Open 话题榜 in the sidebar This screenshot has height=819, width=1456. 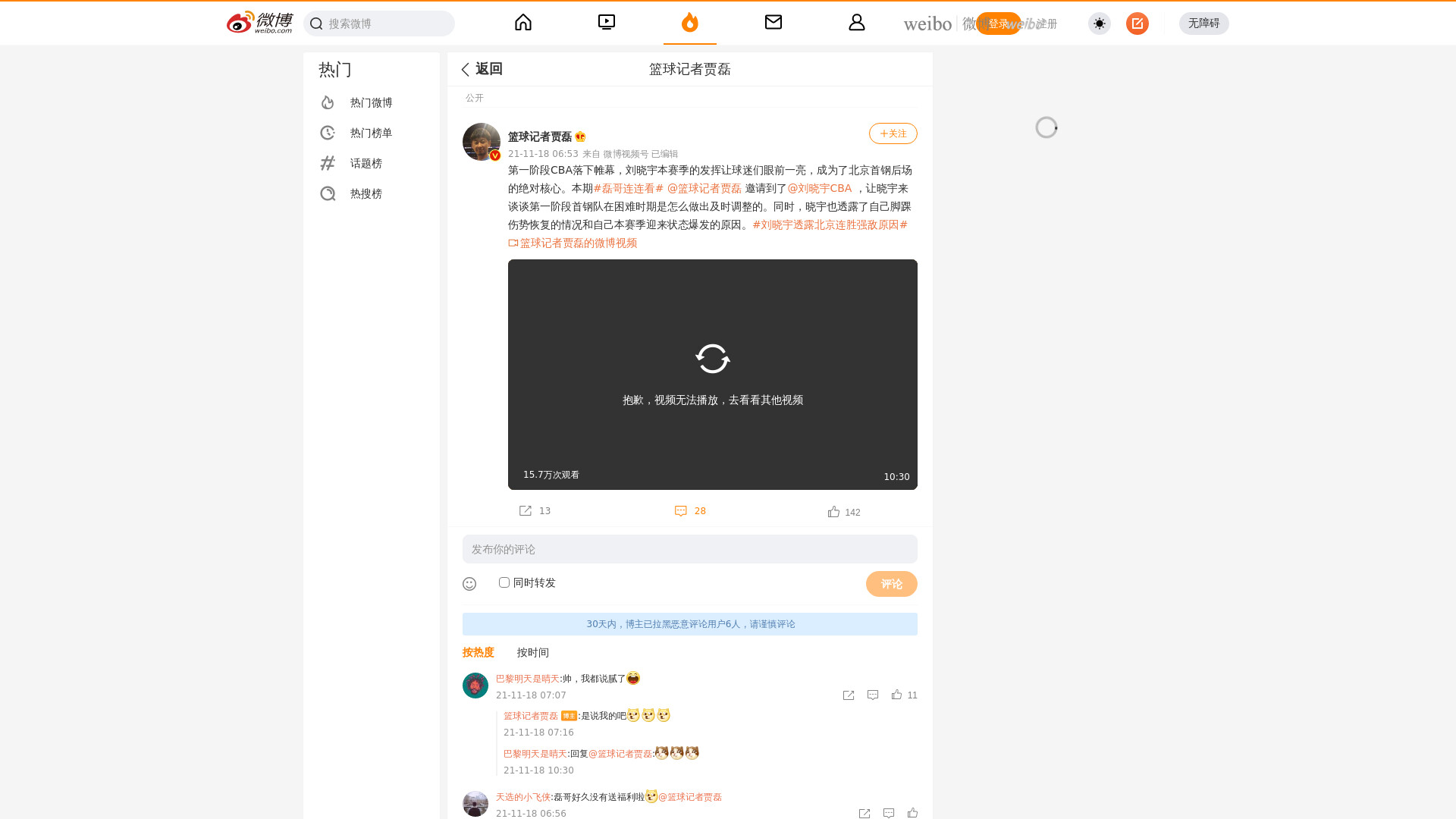[x=372, y=163]
